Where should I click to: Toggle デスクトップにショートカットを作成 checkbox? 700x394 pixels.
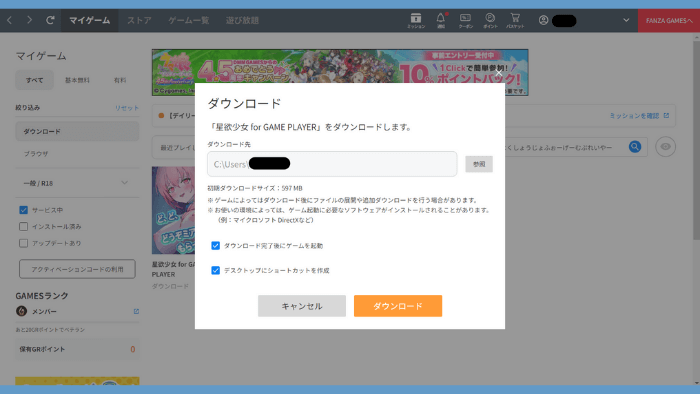coord(216,270)
